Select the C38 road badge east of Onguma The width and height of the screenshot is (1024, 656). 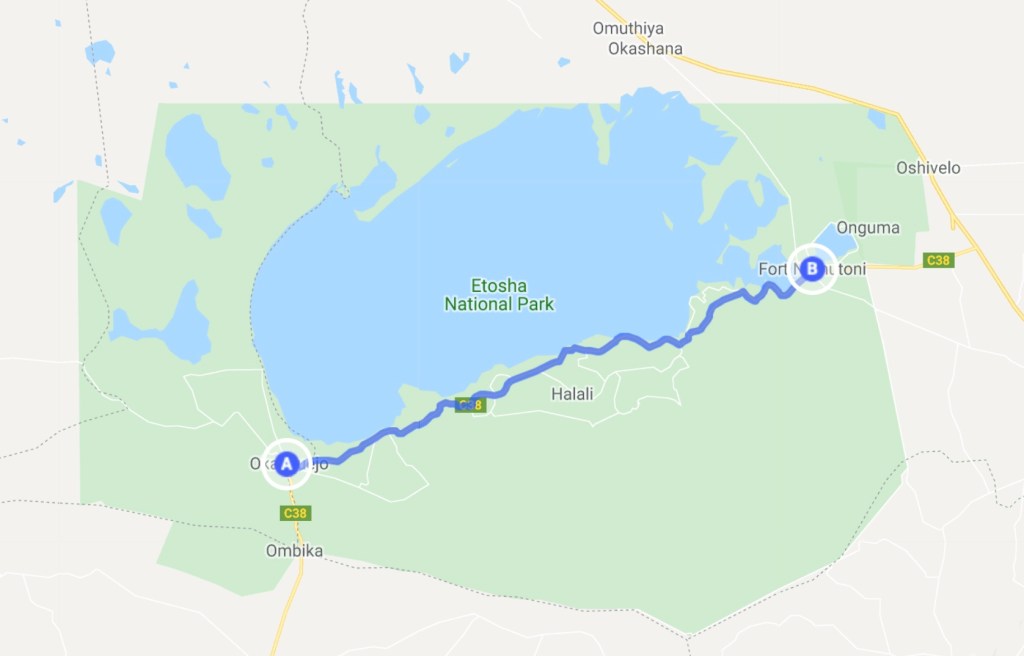click(x=938, y=260)
